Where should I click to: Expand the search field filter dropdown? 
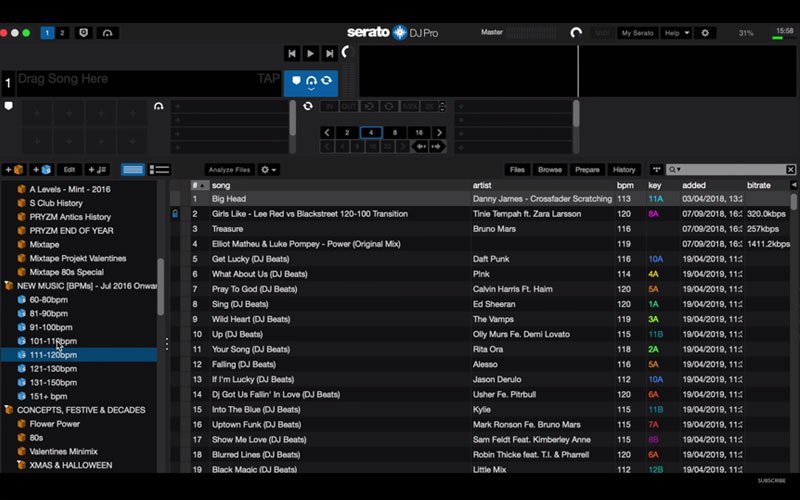[x=676, y=170]
